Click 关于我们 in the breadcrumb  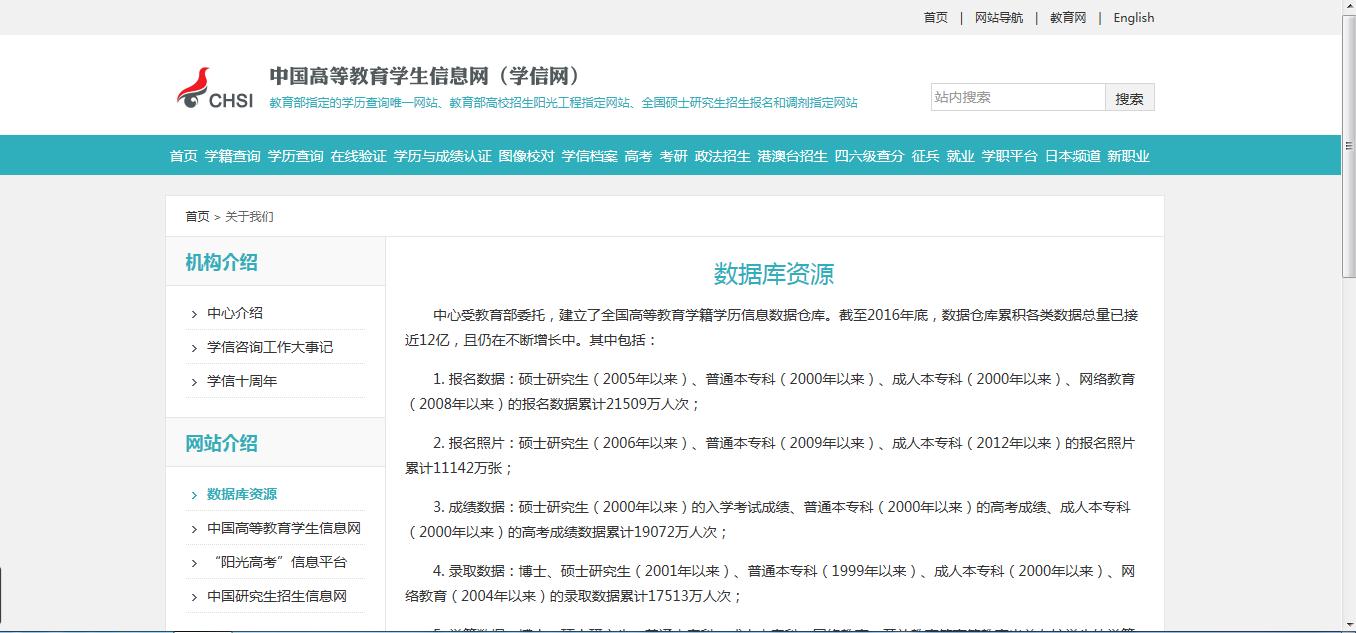[x=249, y=216]
